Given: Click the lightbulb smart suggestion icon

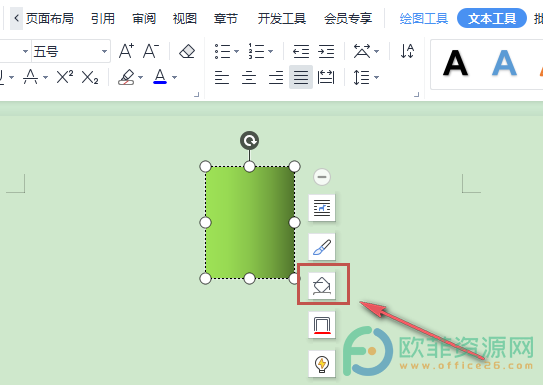Looking at the screenshot, I should pos(322,364).
